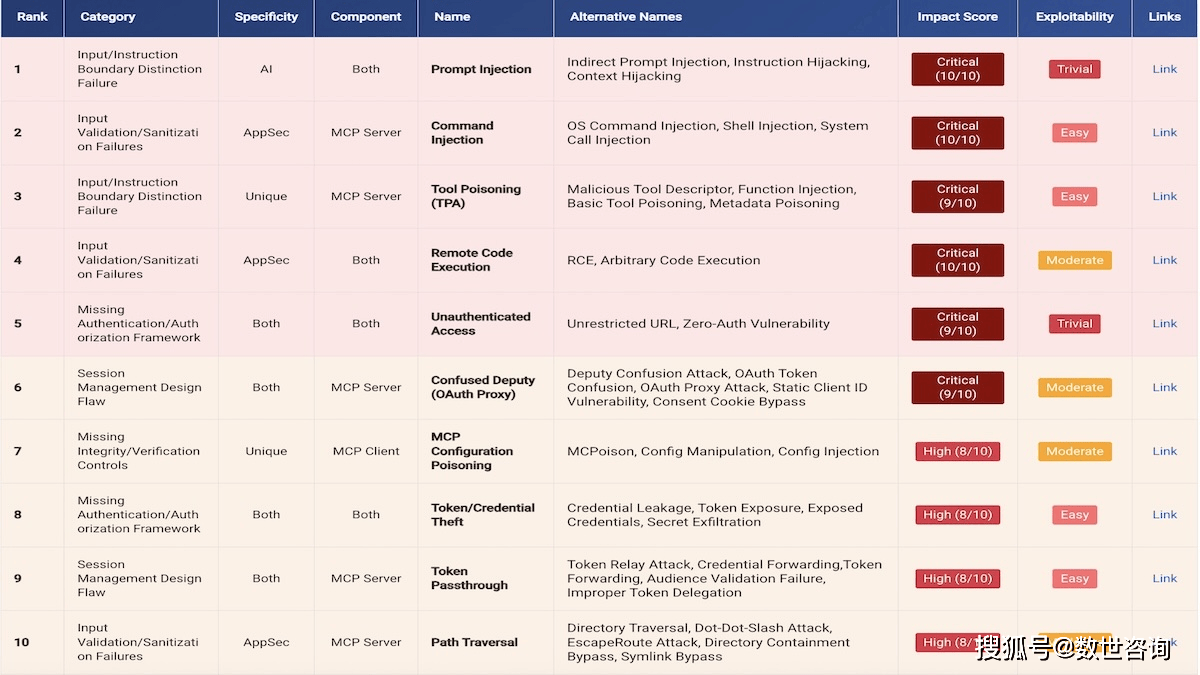Select the Path Traversal name cell
The image size is (1200, 675).
(474, 642)
